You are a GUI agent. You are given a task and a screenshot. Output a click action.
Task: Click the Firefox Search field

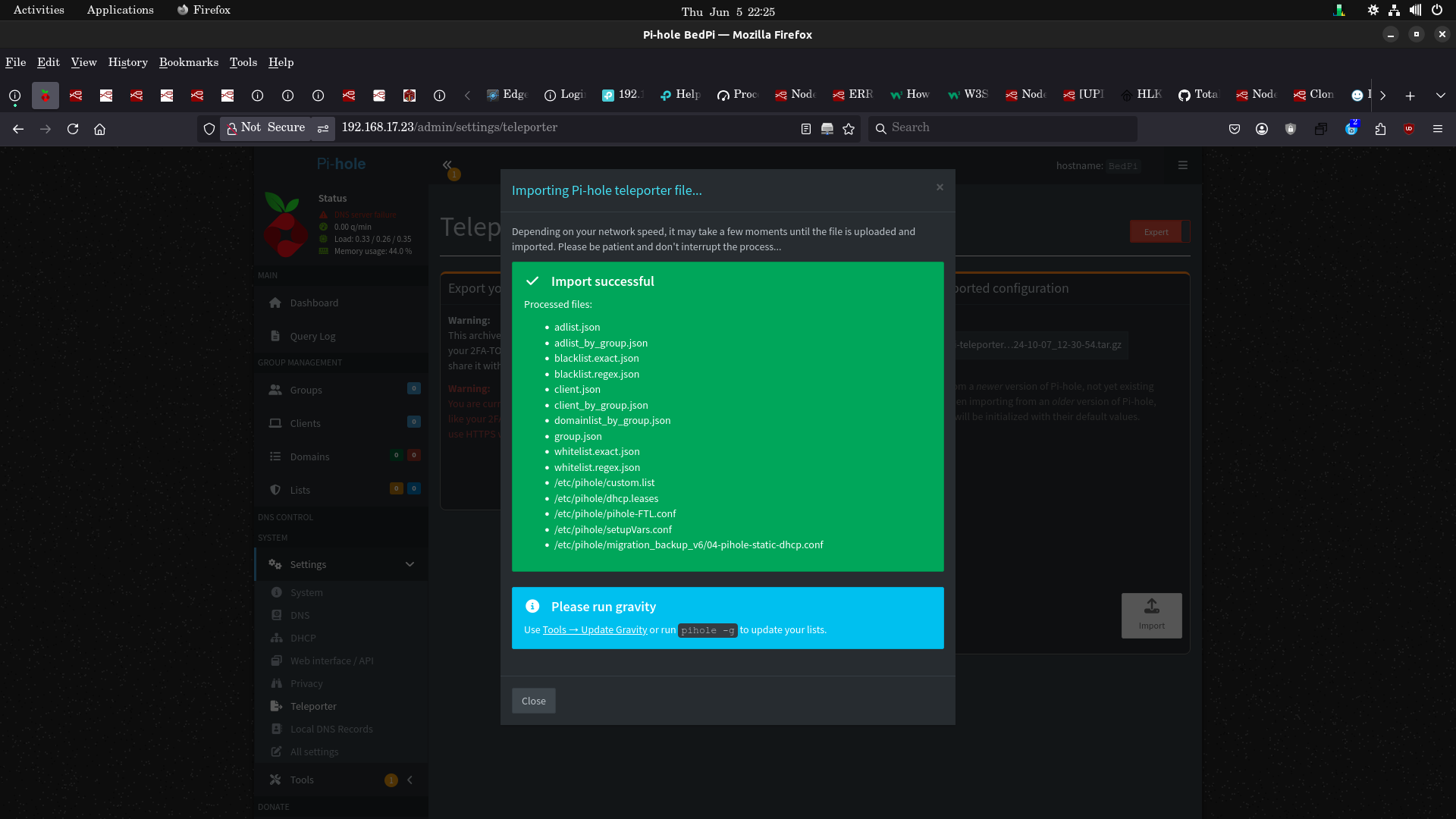click(x=1003, y=128)
